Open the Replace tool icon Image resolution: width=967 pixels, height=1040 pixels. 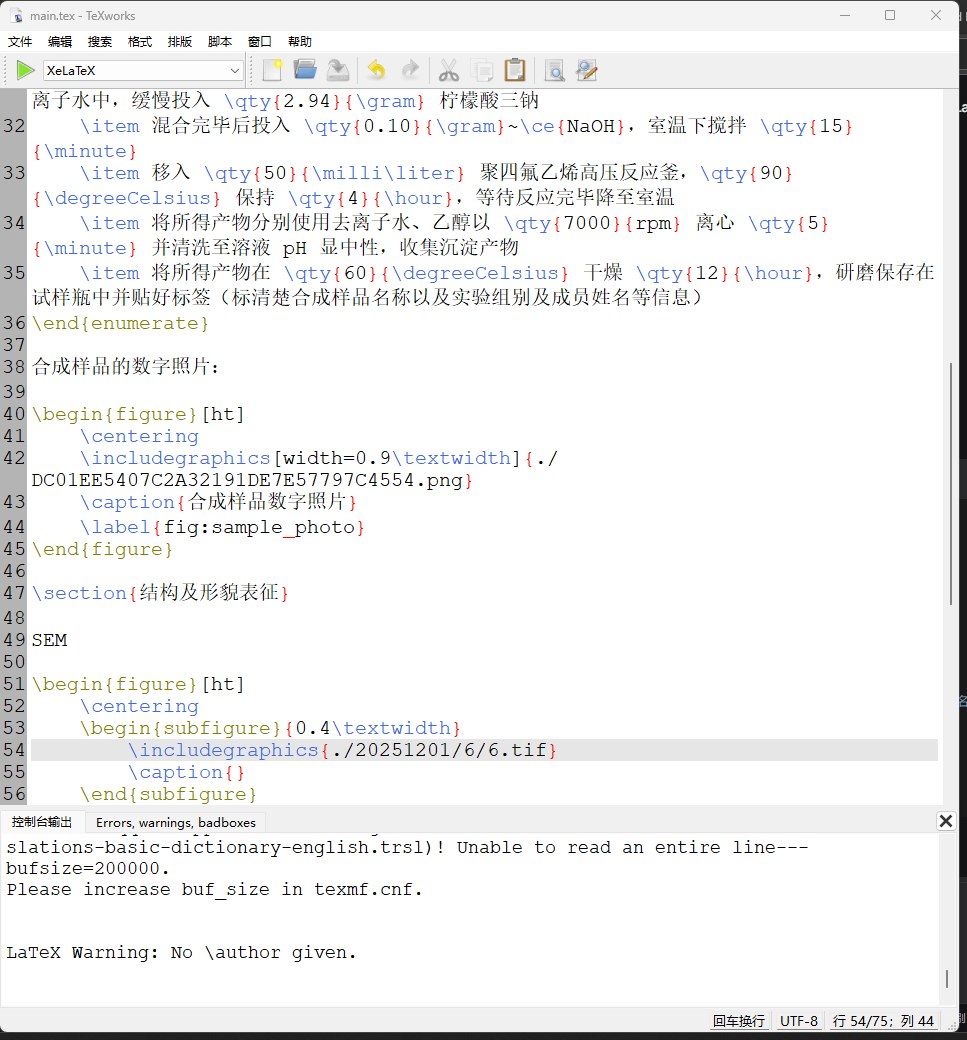pos(587,70)
